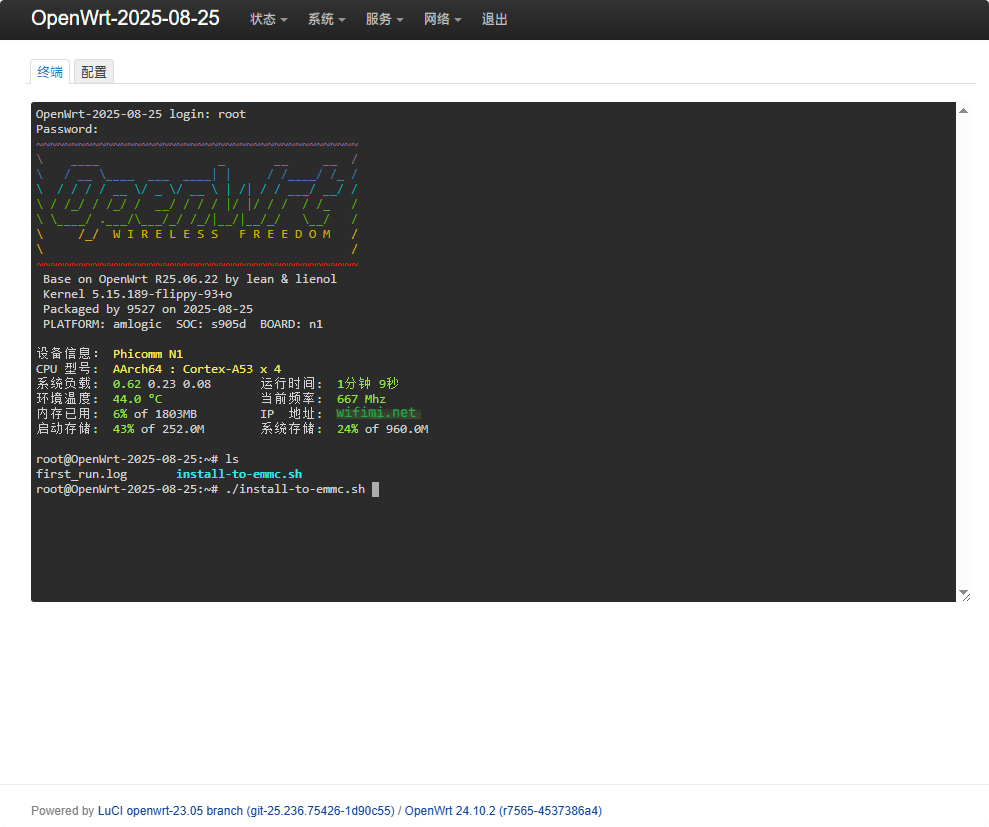Click the '43% of 252.0M' boot storage value

[x=158, y=429]
